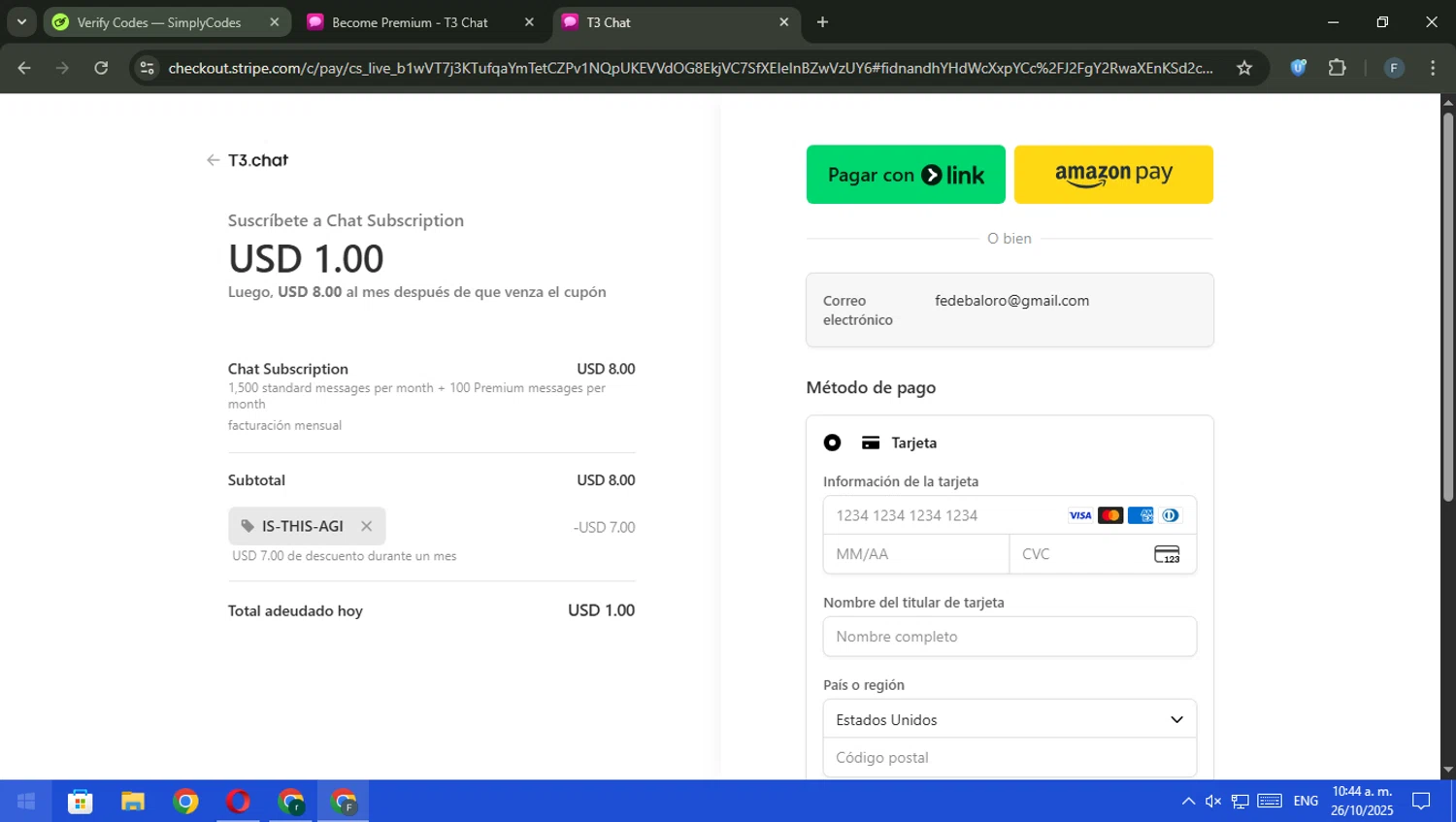This screenshot has width=1456, height=822.
Task: Close the active T3 Chat tab
Action: (784, 22)
